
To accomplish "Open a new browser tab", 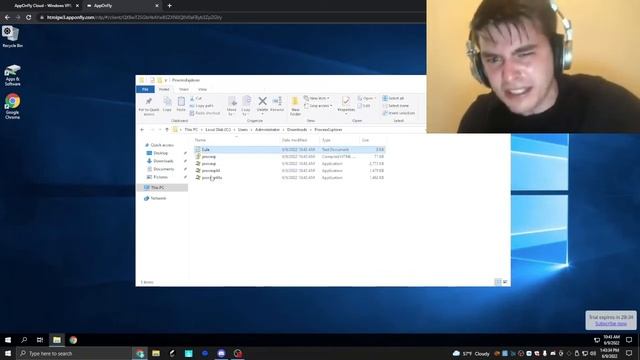I will click(169, 6).
